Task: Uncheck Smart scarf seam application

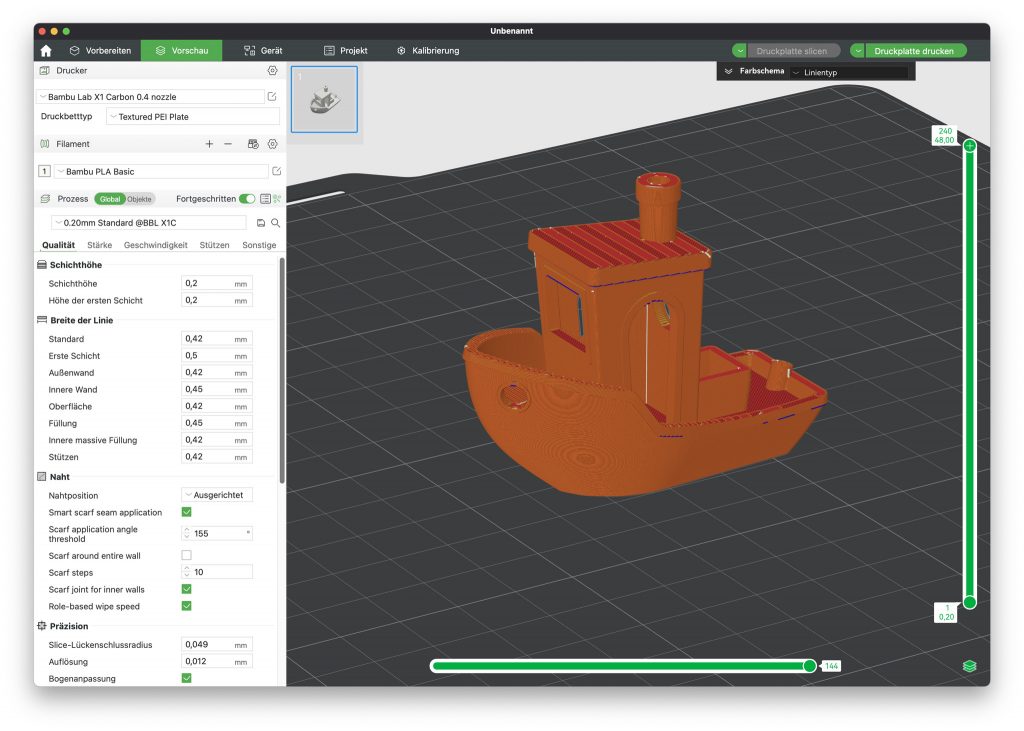Action: click(186, 512)
